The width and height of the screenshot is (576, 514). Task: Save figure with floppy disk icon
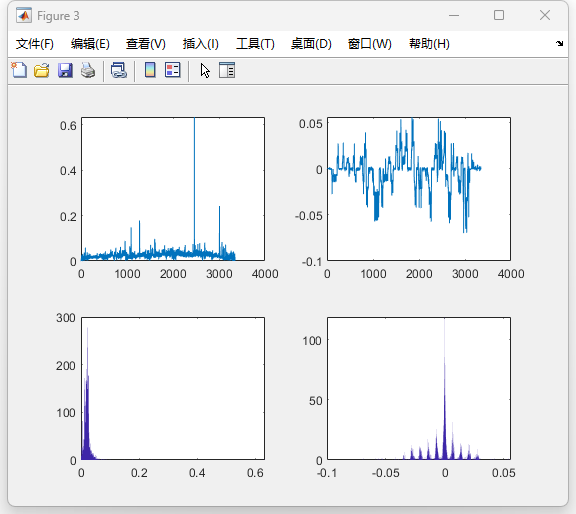(x=65, y=70)
